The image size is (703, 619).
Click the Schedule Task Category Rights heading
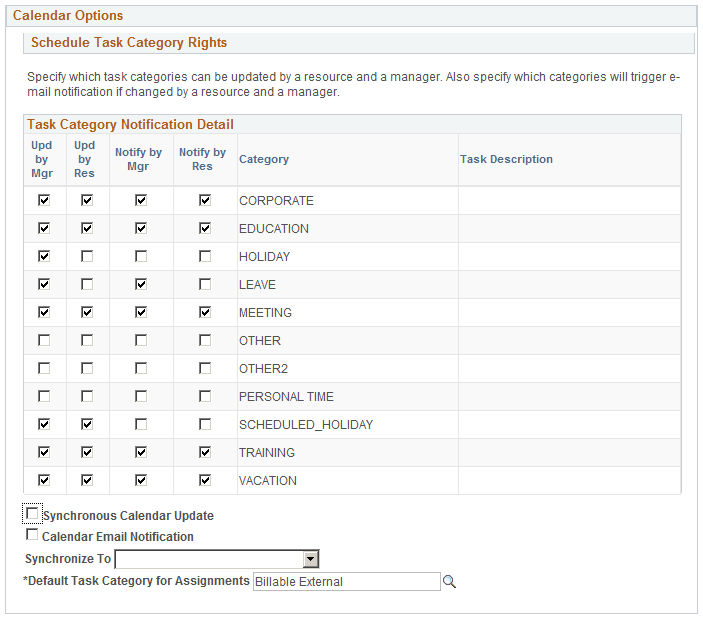[129, 42]
